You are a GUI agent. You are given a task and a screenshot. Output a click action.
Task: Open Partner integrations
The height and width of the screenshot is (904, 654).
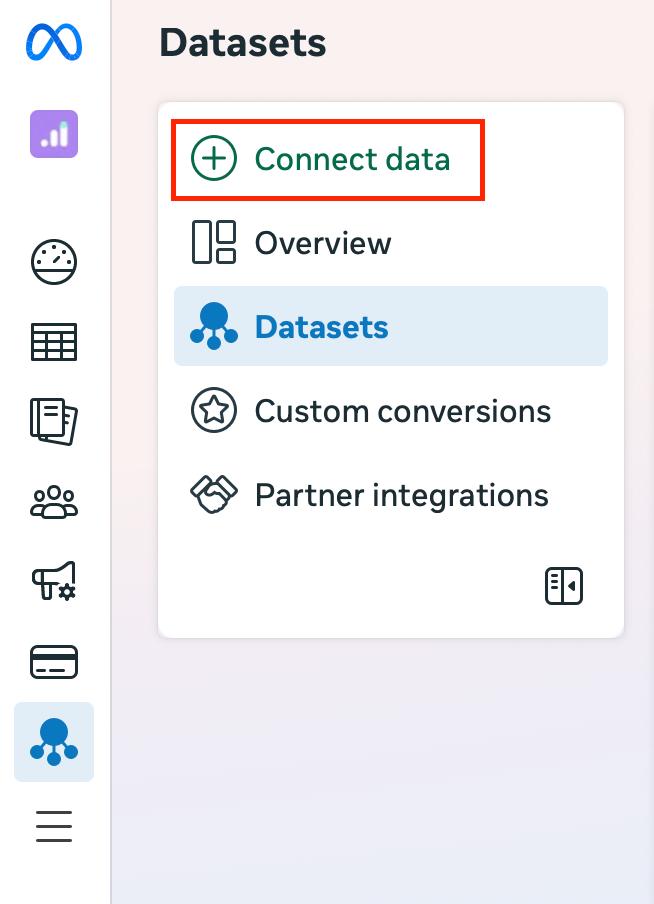click(401, 495)
